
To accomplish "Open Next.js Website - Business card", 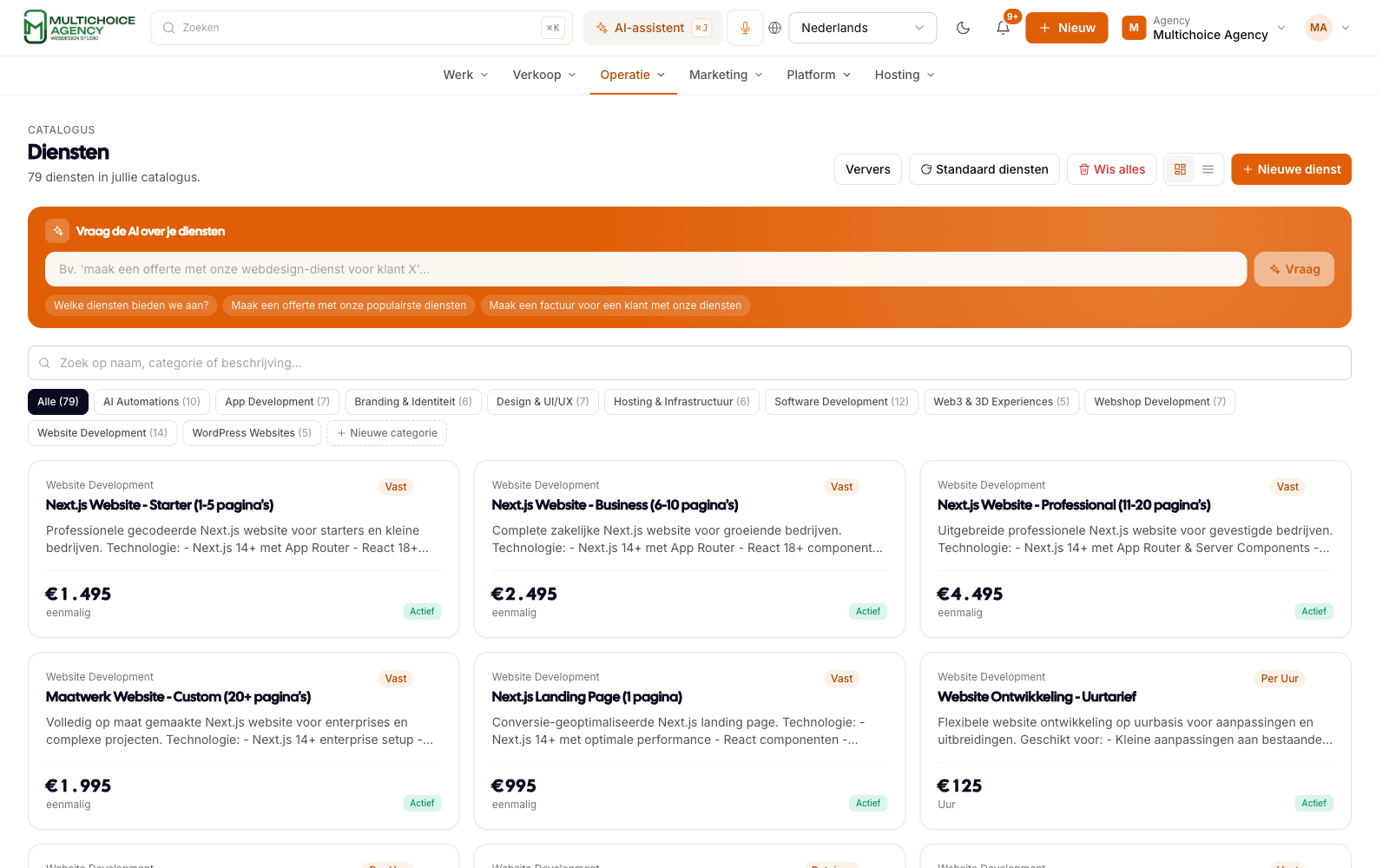I will (689, 549).
